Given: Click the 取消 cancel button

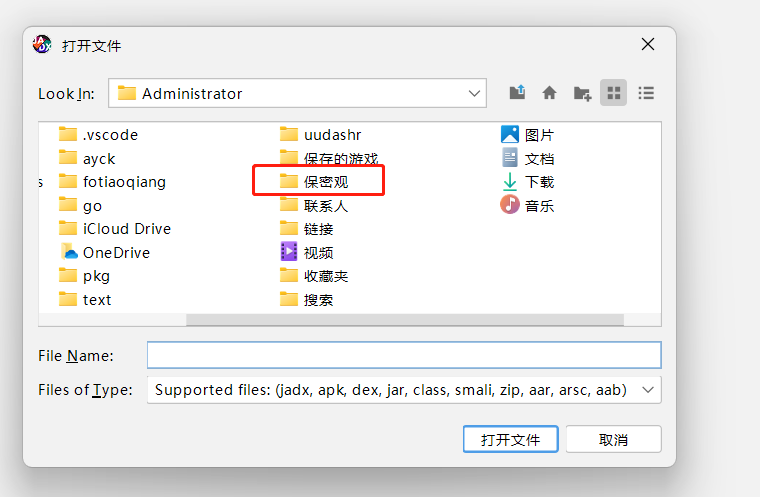Looking at the screenshot, I should [613, 439].
